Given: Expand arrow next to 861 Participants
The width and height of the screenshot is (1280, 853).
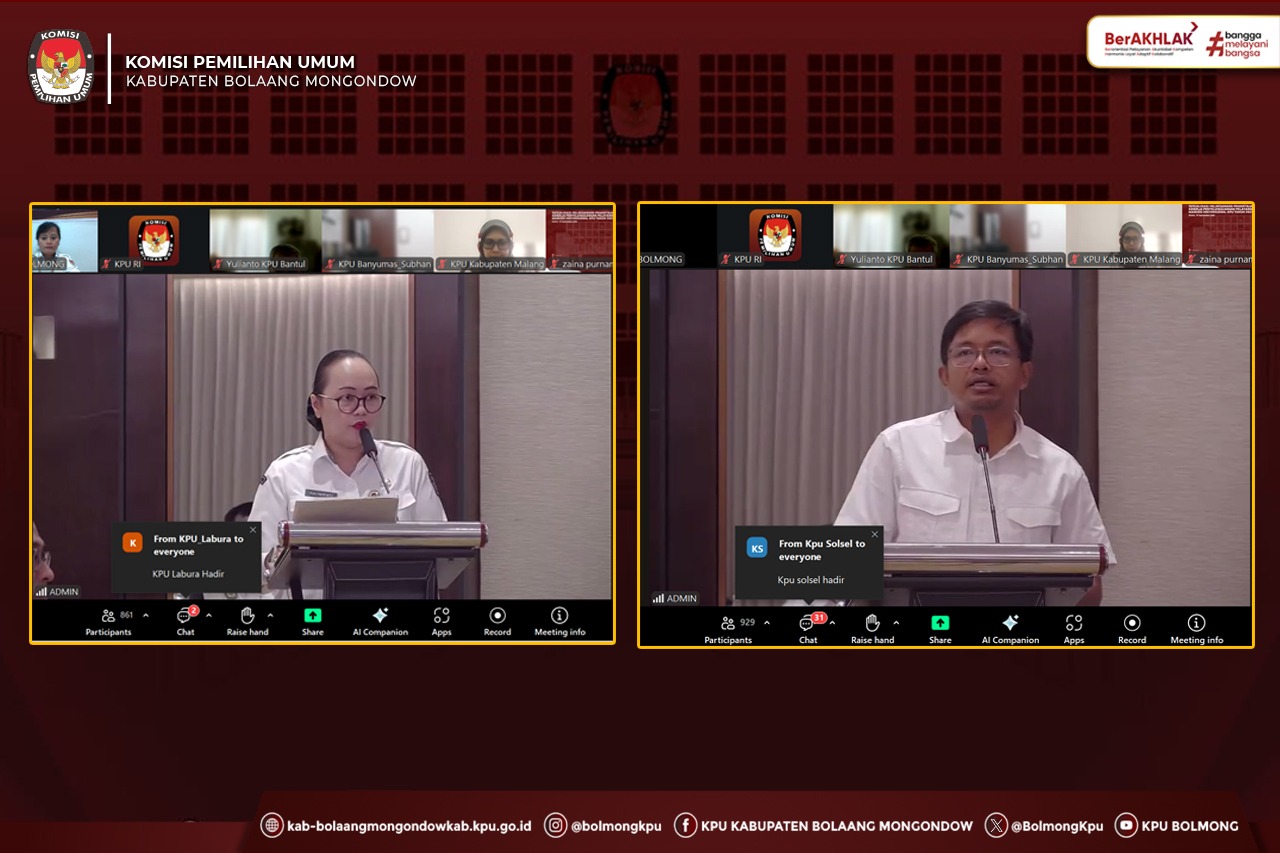Looking at the screenshot, I should [x=146, y=616].
